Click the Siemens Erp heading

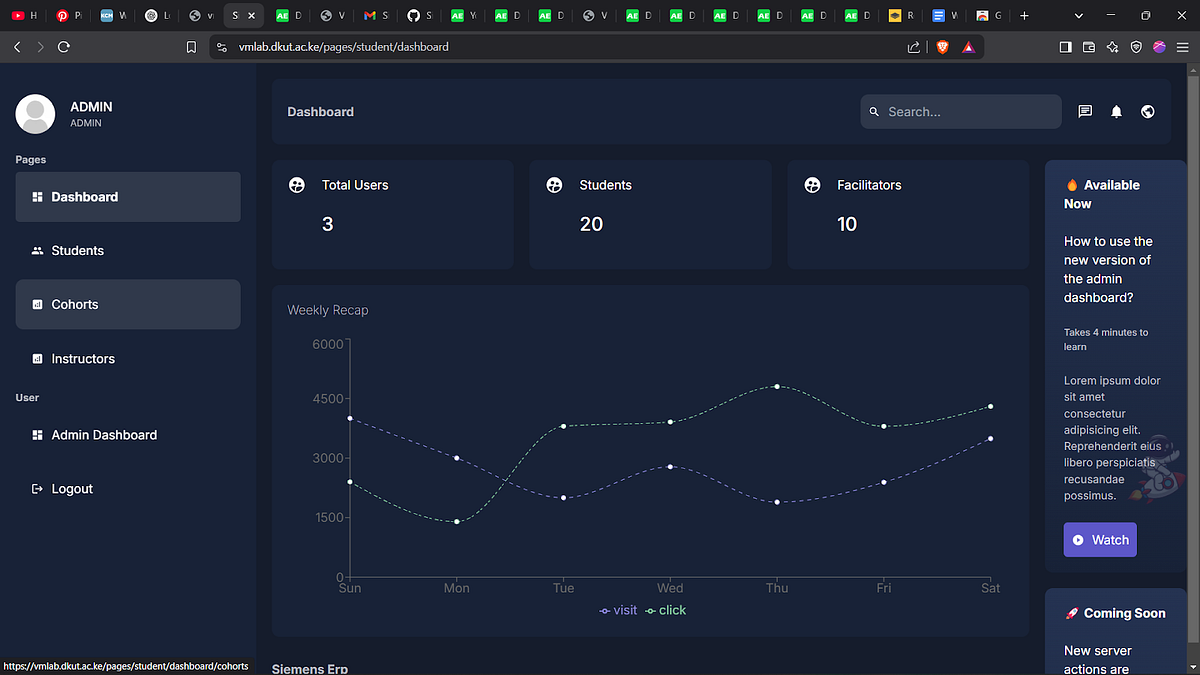pos(310,668)
